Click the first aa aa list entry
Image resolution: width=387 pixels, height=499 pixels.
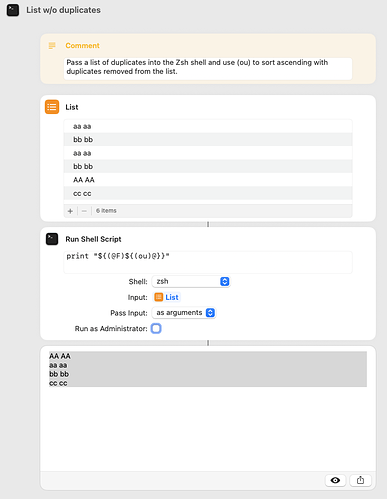[208, 126]
